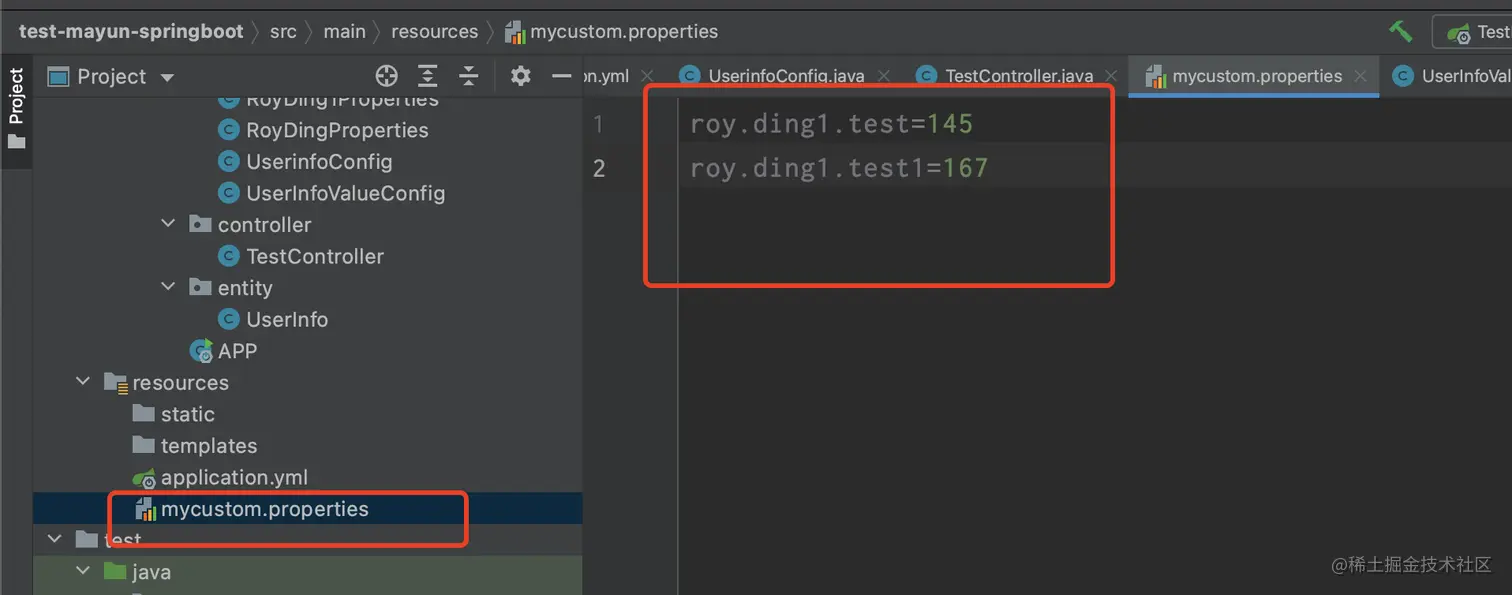Click the UserinfoConfig class icon in tree
Viewport: 1512px width, 595px height.
click(230, 162)
